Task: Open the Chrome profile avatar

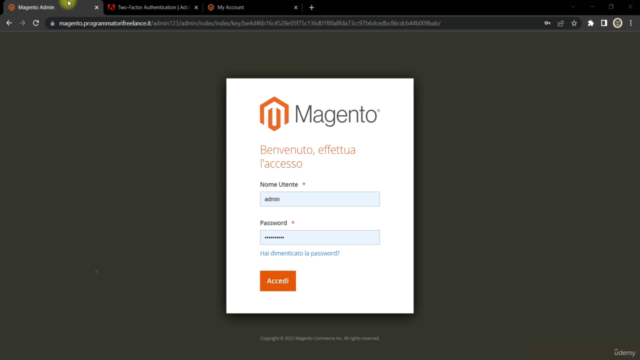Action: pos(618,23)
